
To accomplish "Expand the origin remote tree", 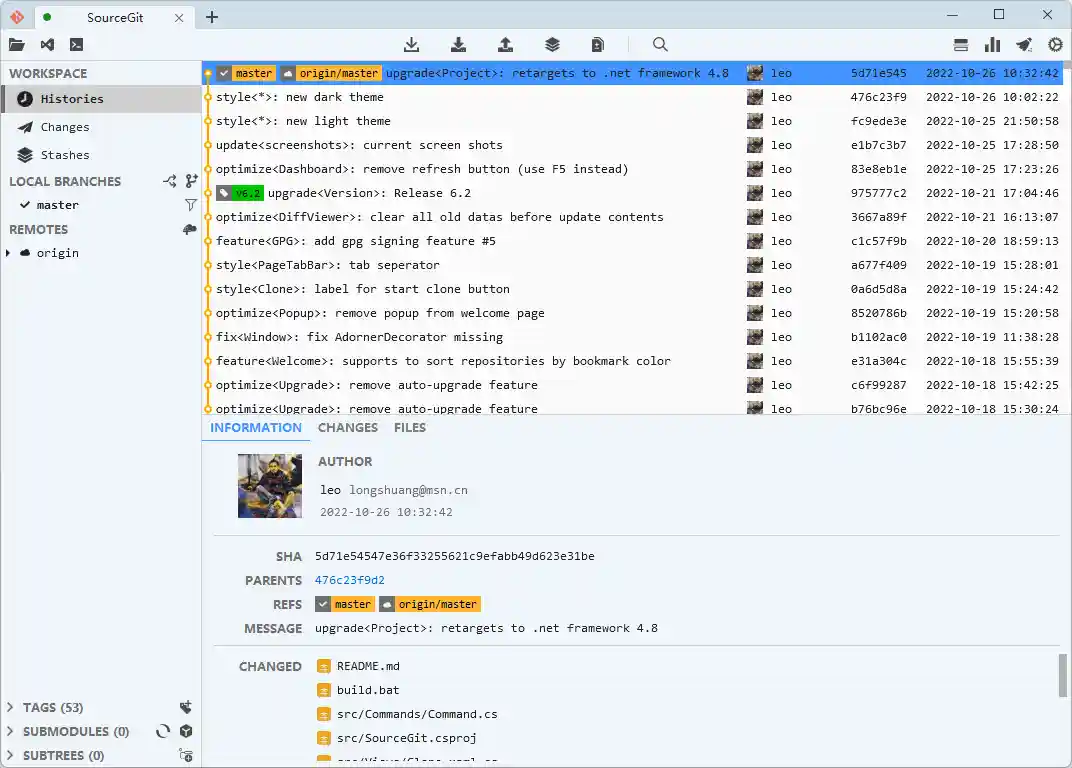I will coord(9,253).
